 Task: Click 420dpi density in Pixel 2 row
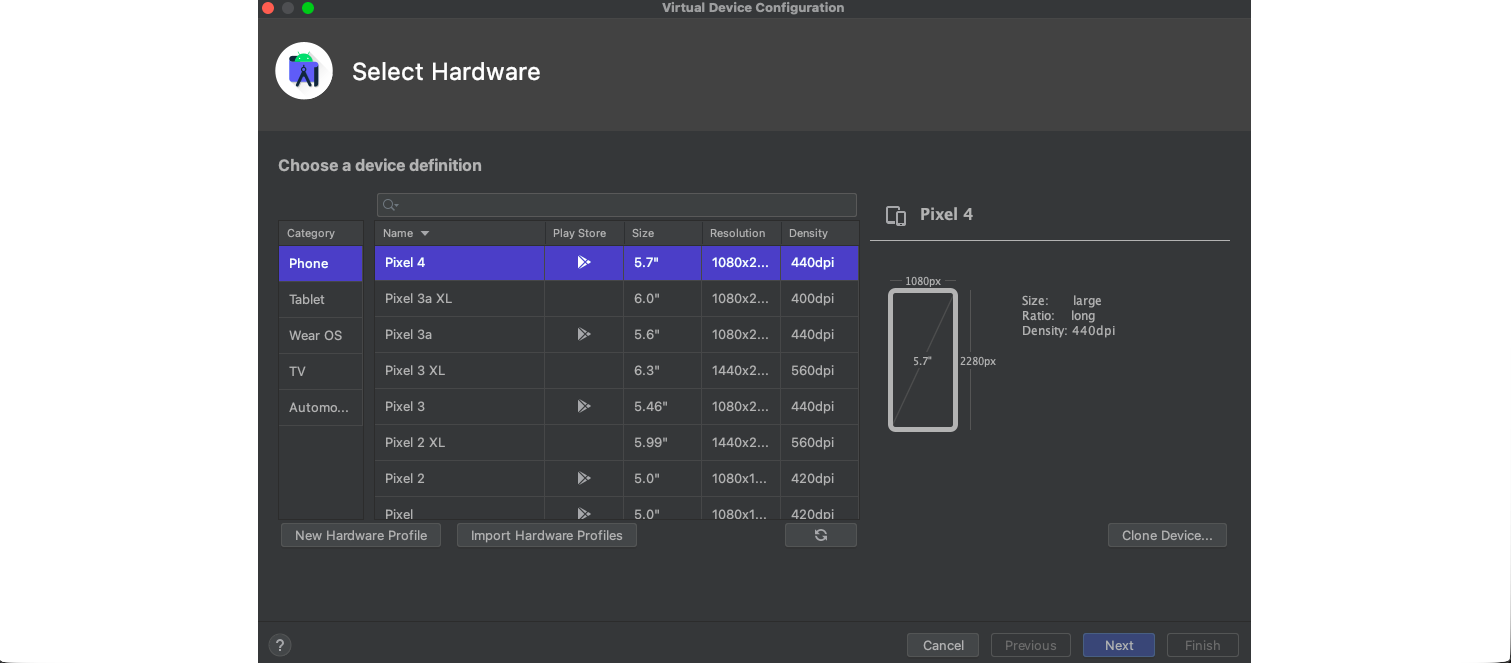pyautogui.click(x=820, y=479)
